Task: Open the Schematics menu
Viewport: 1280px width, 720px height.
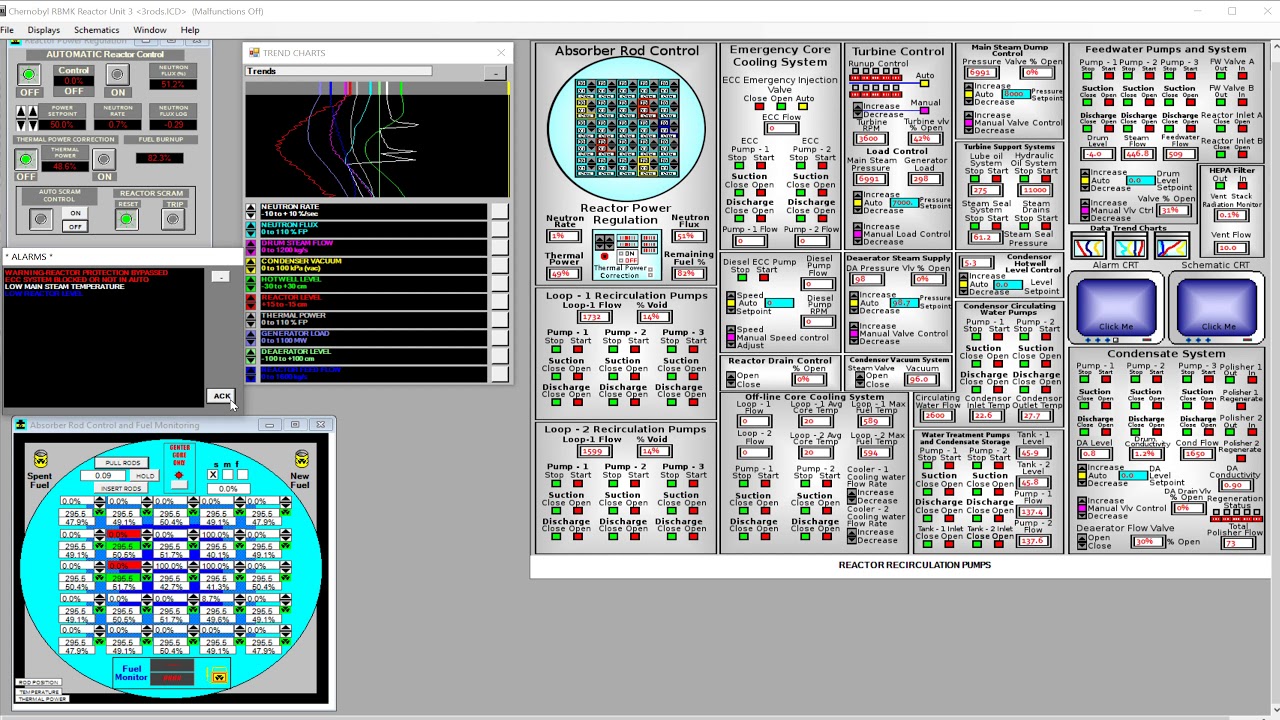Action: tap(96, 30)
